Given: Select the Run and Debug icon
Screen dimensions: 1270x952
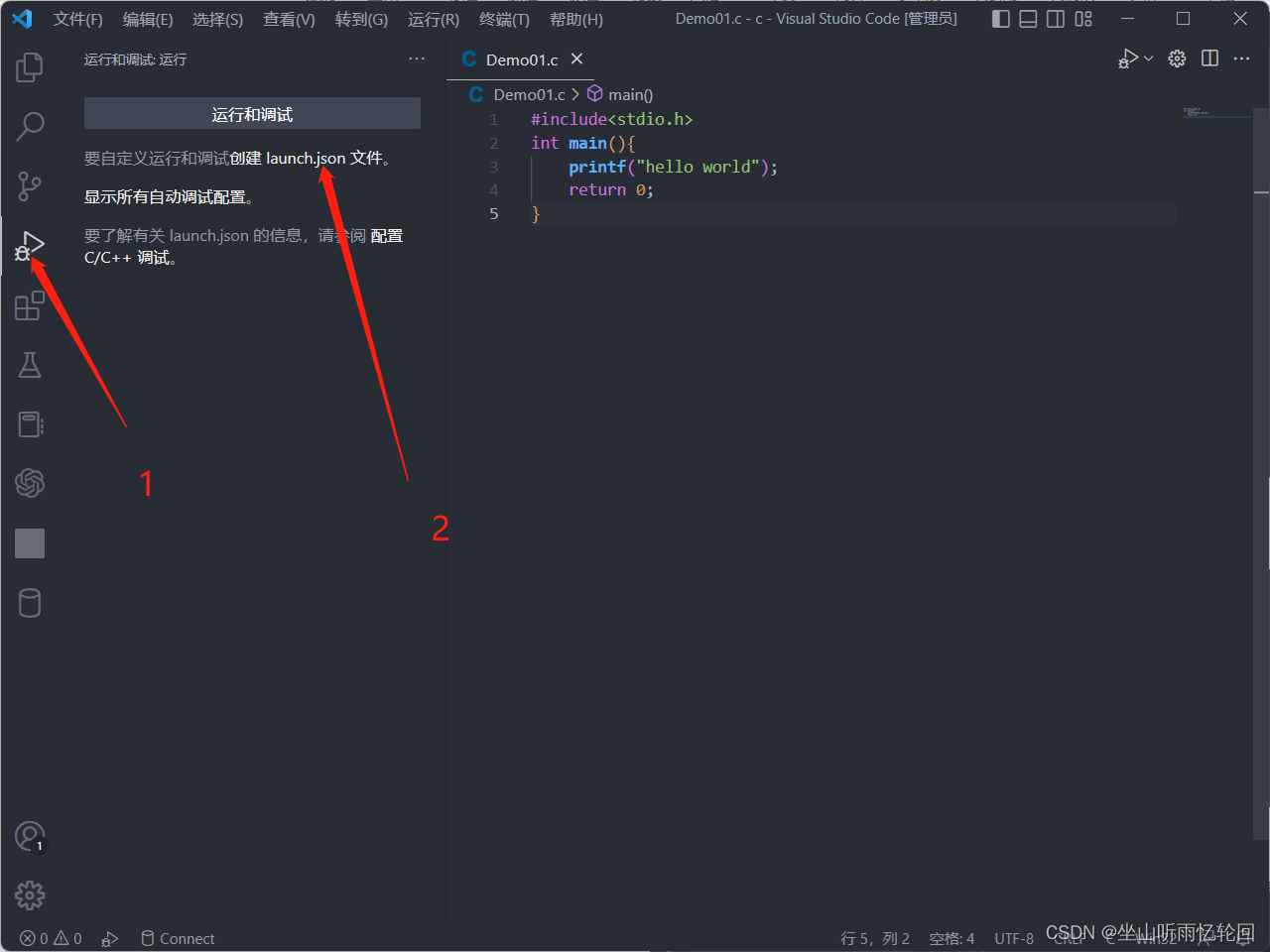Looking at the screenshot, I should click(x=29, y=246).
